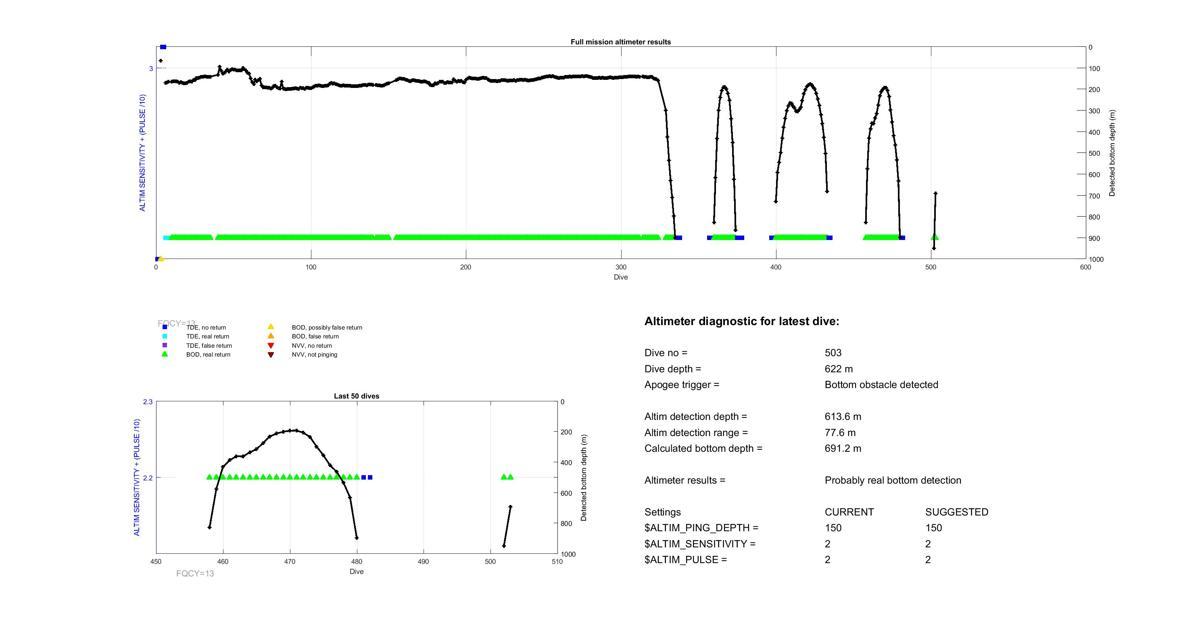Click the 'Altim detection range =' label
Screen dimensions: 1200x622
pos(696,433)
